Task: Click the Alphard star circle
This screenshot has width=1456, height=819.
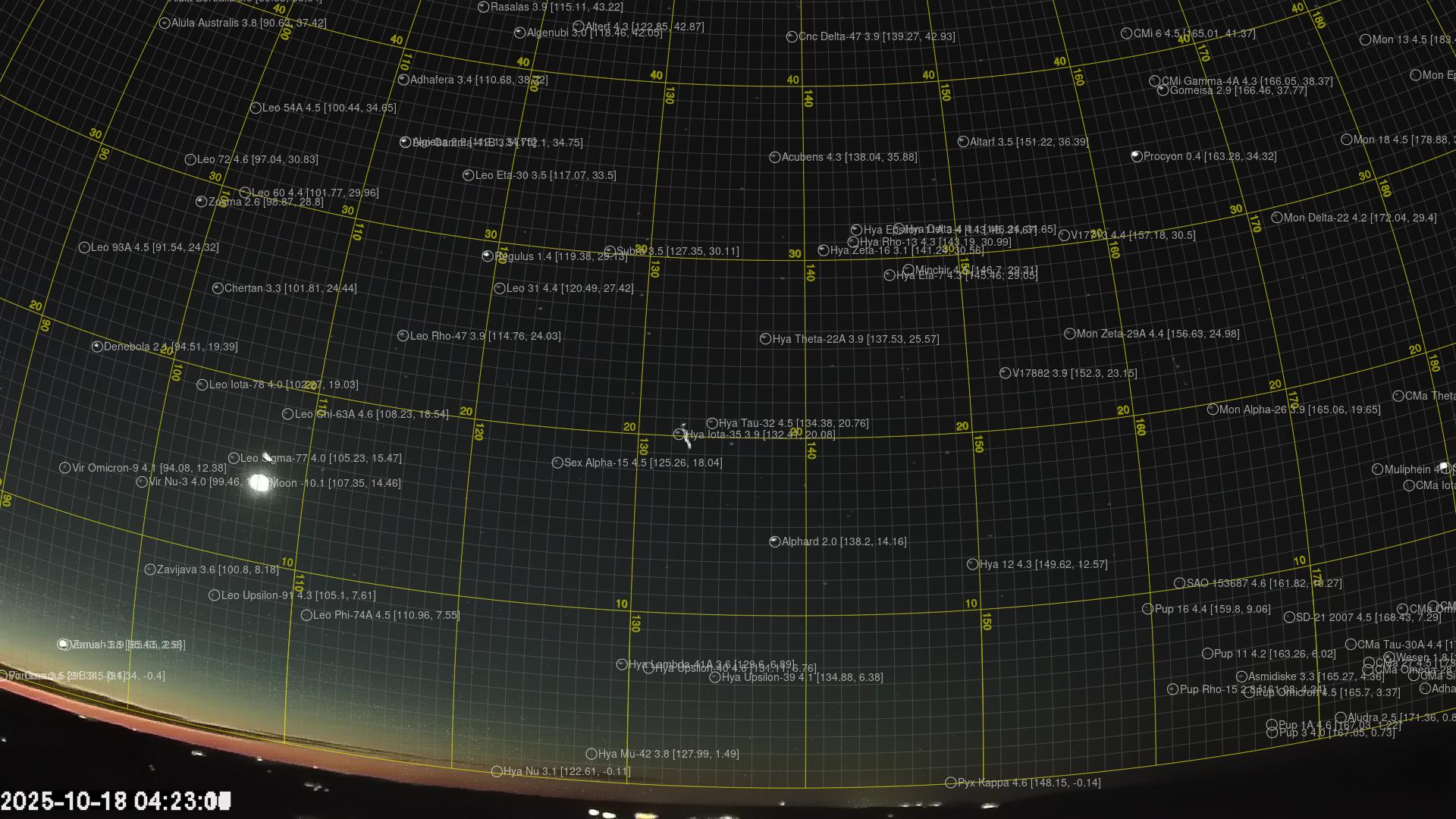Action: [774, 541]
